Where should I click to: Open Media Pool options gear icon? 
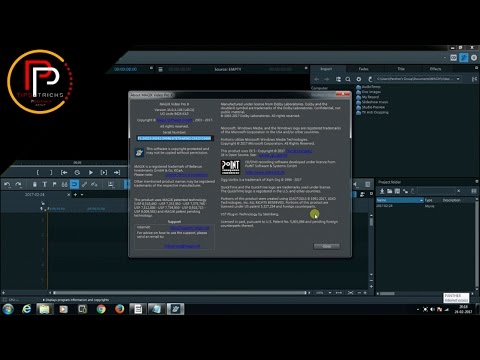(x=359, y=79)
